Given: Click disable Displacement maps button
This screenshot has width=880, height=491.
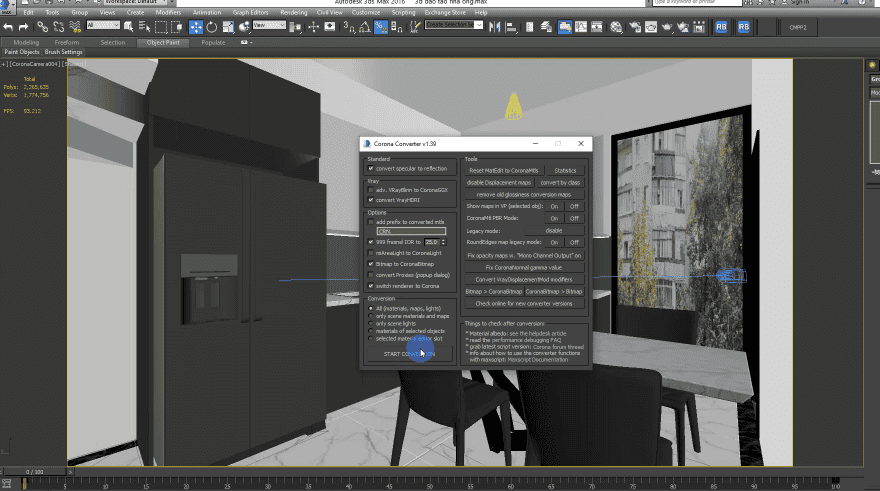Looking at the screenshot, I should coord(499,182).
